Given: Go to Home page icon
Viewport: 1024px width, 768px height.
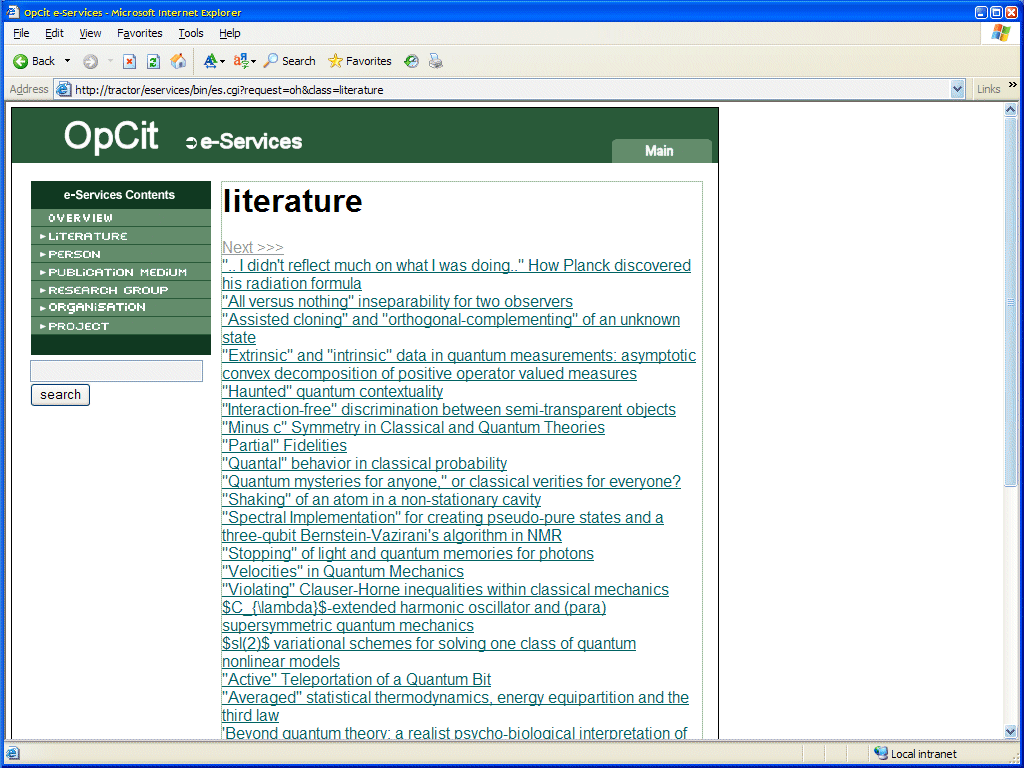Looking at the screenshot, I should click(178, 61).
